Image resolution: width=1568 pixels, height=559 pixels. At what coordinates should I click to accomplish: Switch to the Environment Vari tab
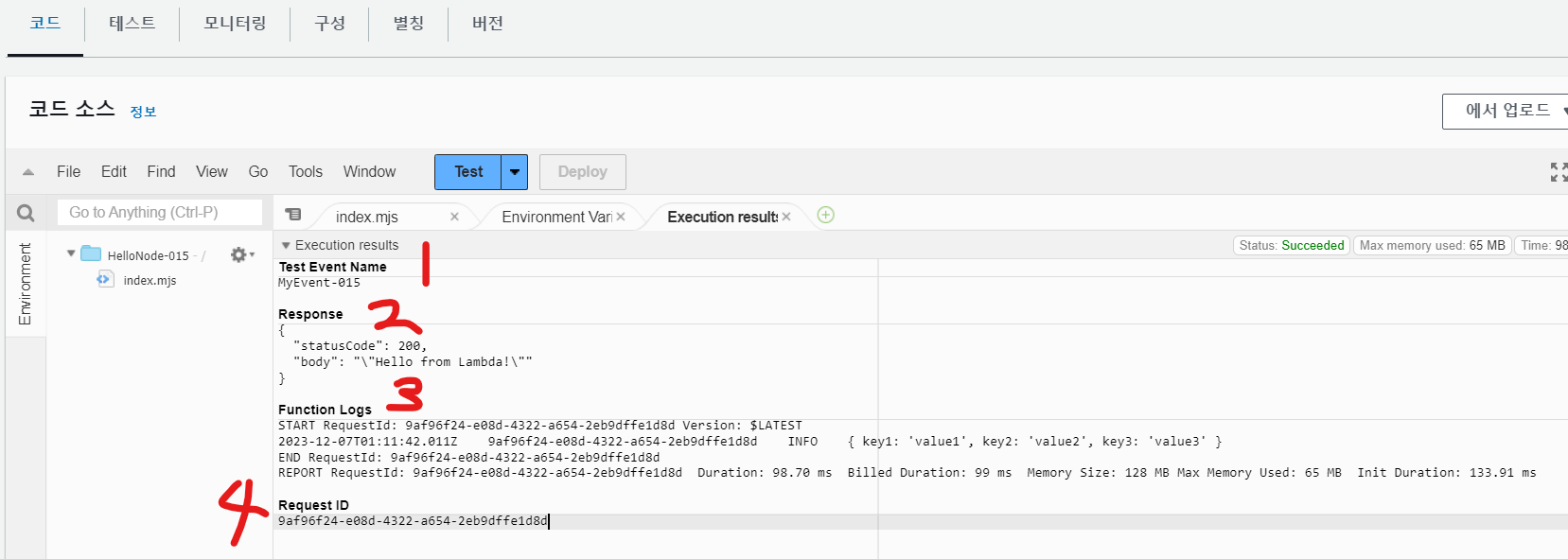point(556,217)
